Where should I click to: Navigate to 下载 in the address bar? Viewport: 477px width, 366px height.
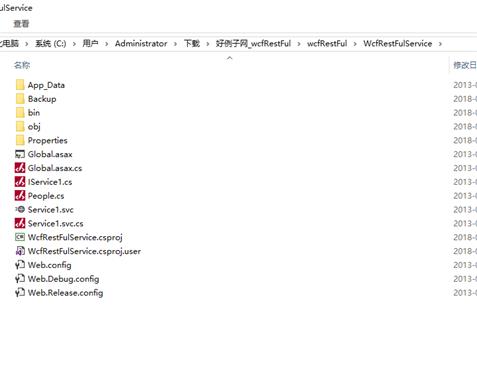pyautogui.click(x=192, y=43)
